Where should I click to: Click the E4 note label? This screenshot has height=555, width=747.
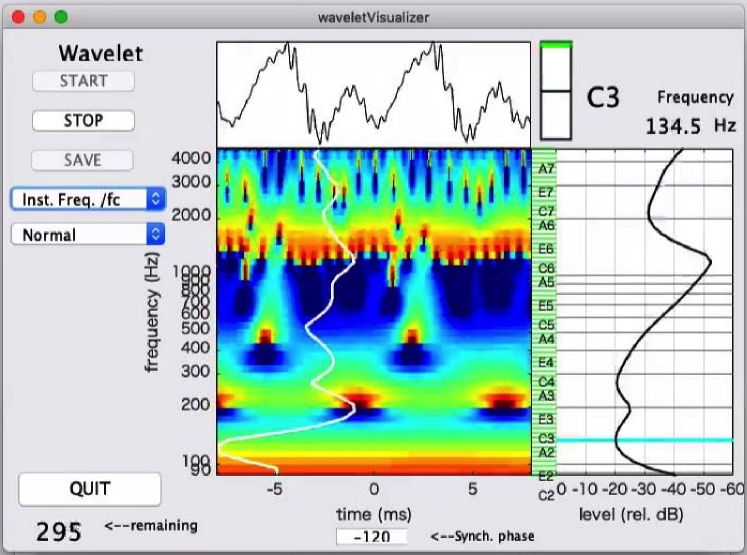546,363
